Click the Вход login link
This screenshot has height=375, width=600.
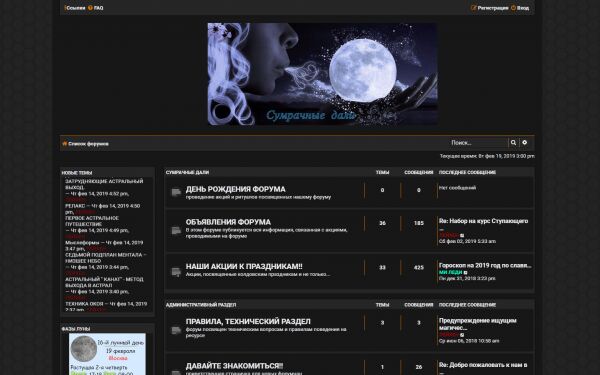pyautogui.click(x=520, y=8)
